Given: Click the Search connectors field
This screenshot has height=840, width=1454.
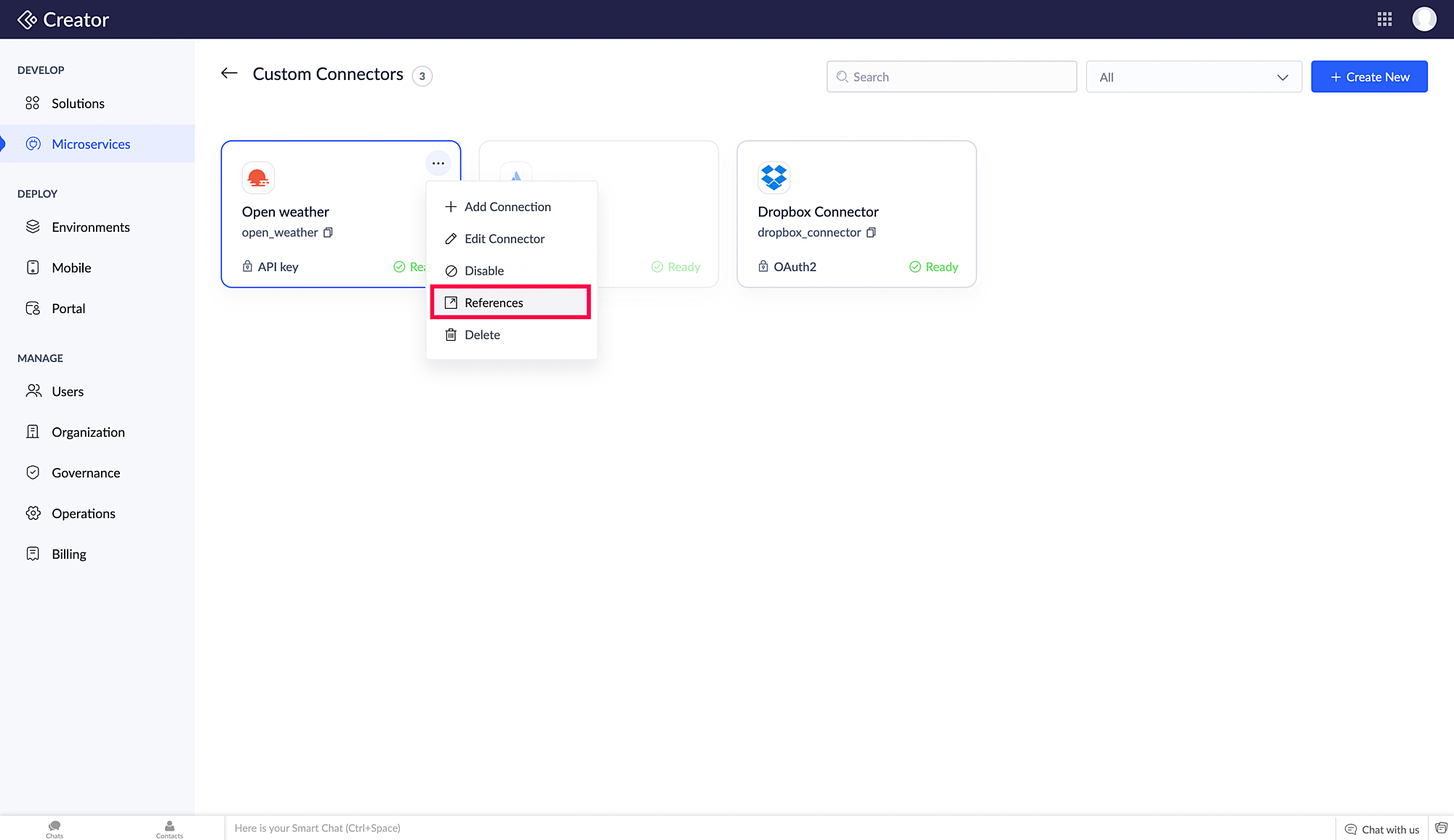Looking at the screenshot, I should click(x=951, y=77).
